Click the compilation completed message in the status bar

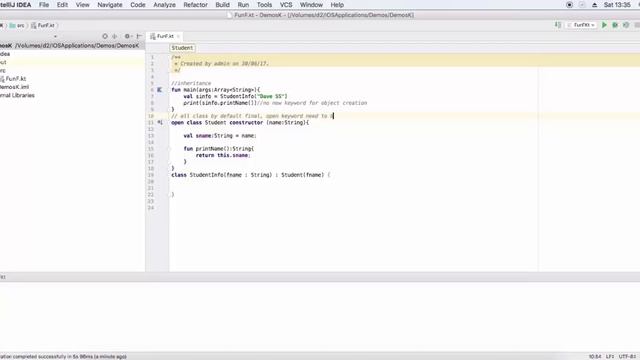click(x=63, y=357)
